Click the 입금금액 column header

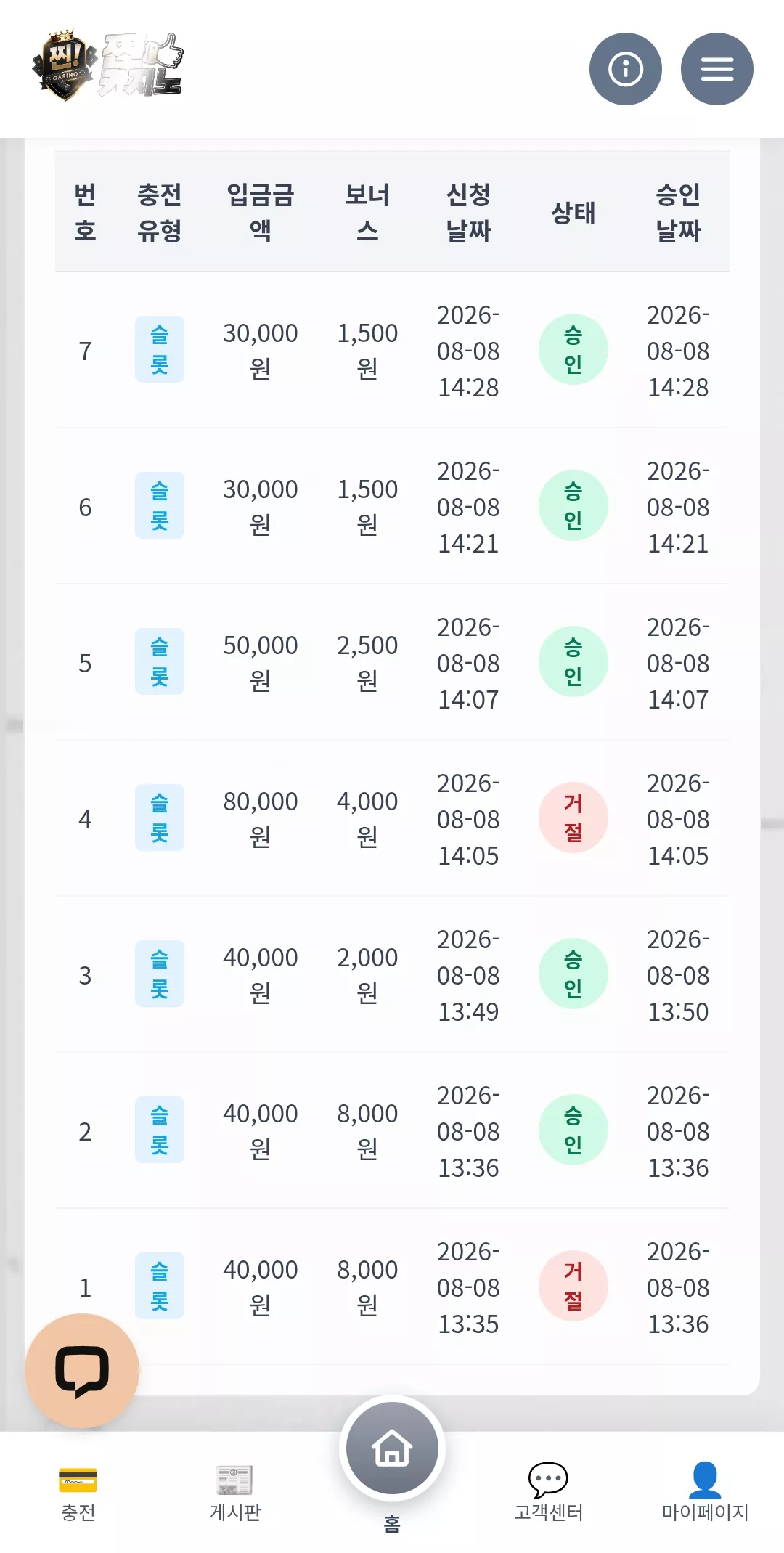(x=261, y=212)
